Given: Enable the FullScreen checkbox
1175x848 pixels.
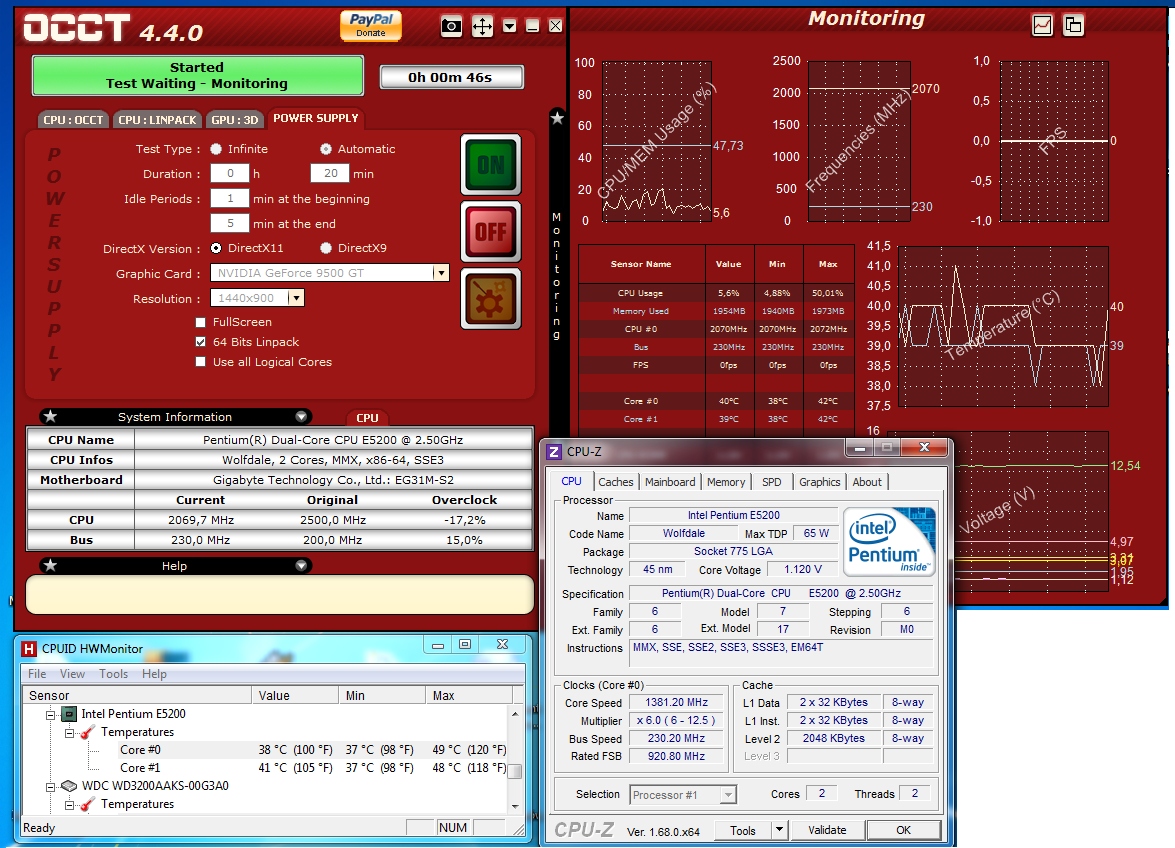Looking at the screenshot, I should click(201, 322).
